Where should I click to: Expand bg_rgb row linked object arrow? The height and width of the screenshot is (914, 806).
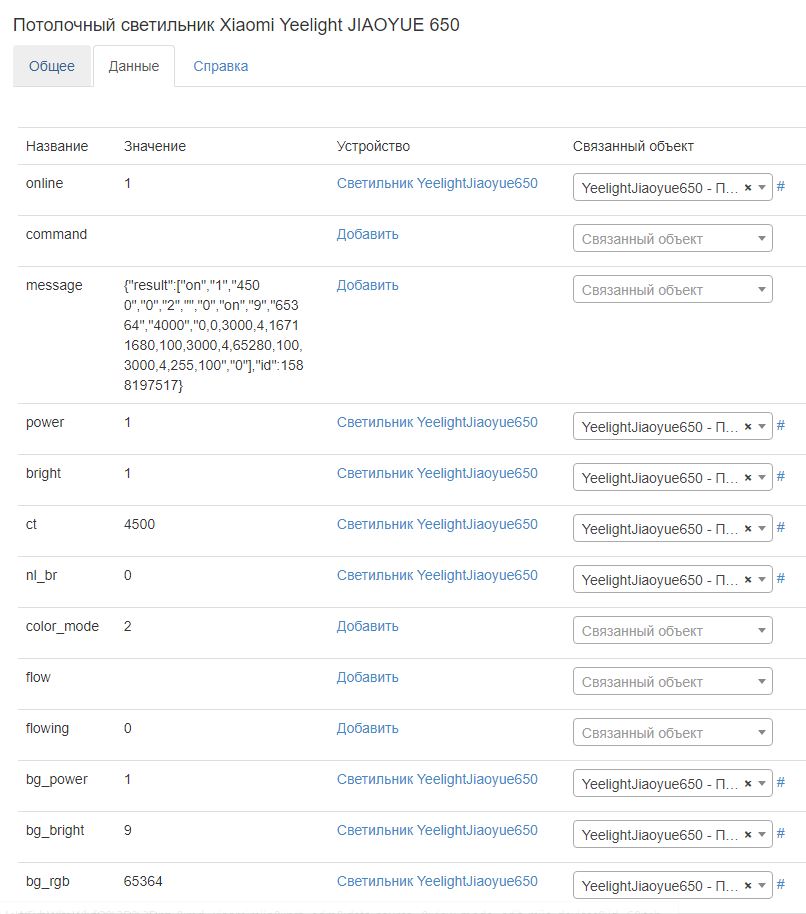(762, 885)
